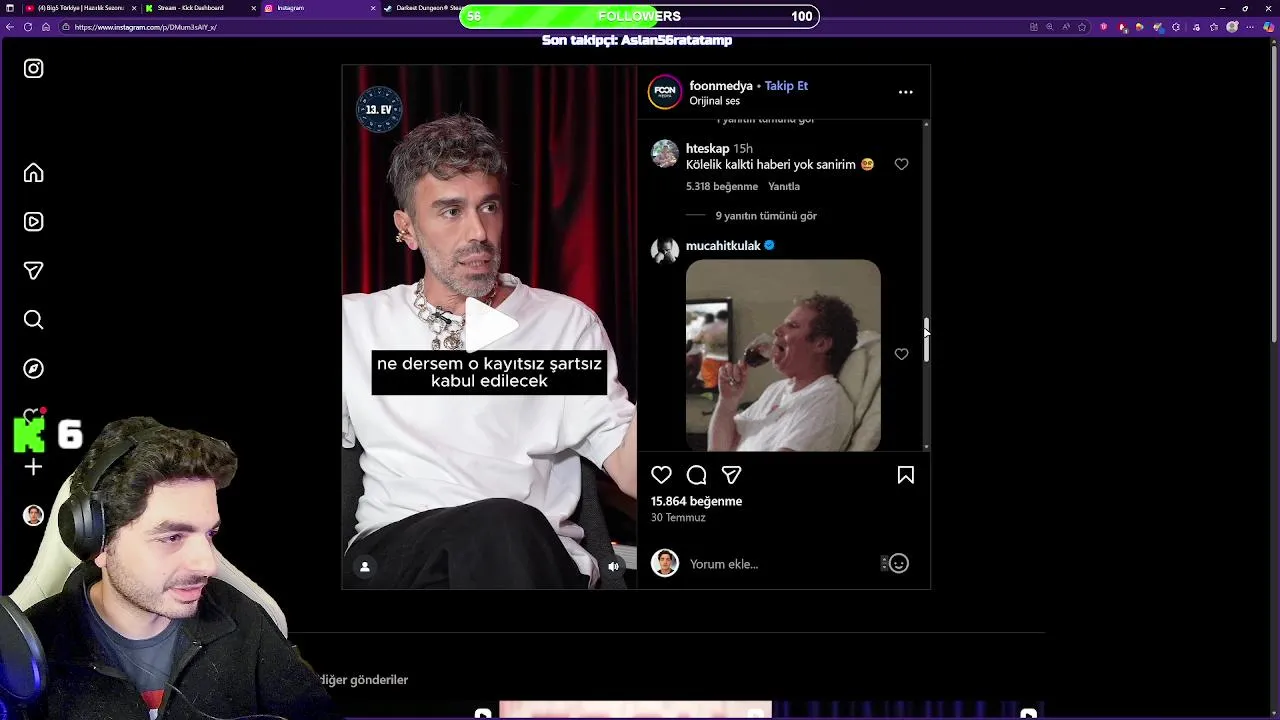This screenshot has height=720, width=1280.
Task: Switch to the Instagram browser tab
Action: pyautogui.click(x=318, y=8)
